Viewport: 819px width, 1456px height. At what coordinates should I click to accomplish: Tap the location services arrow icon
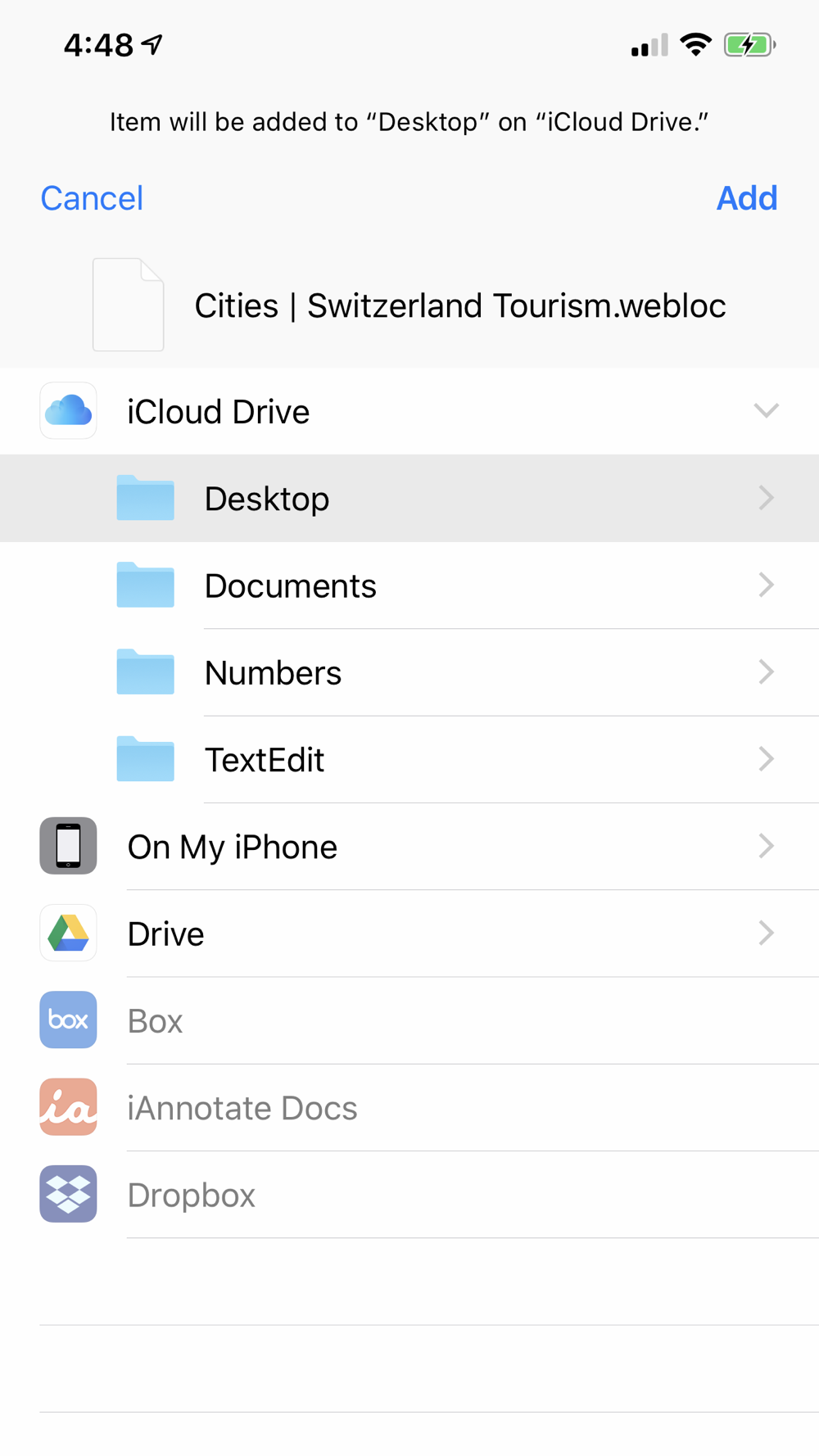(152, 44)
